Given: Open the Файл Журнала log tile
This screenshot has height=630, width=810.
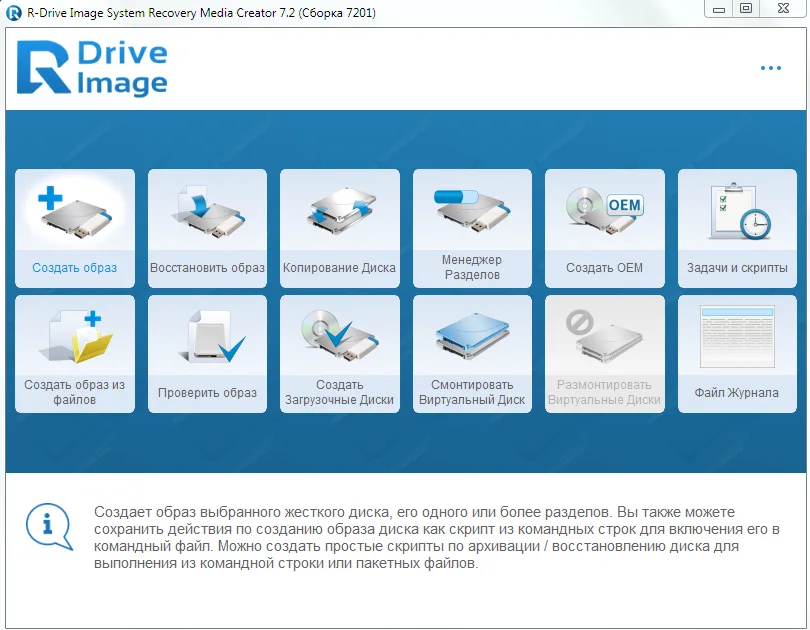Looking at the screenshot, I should 737,354.
